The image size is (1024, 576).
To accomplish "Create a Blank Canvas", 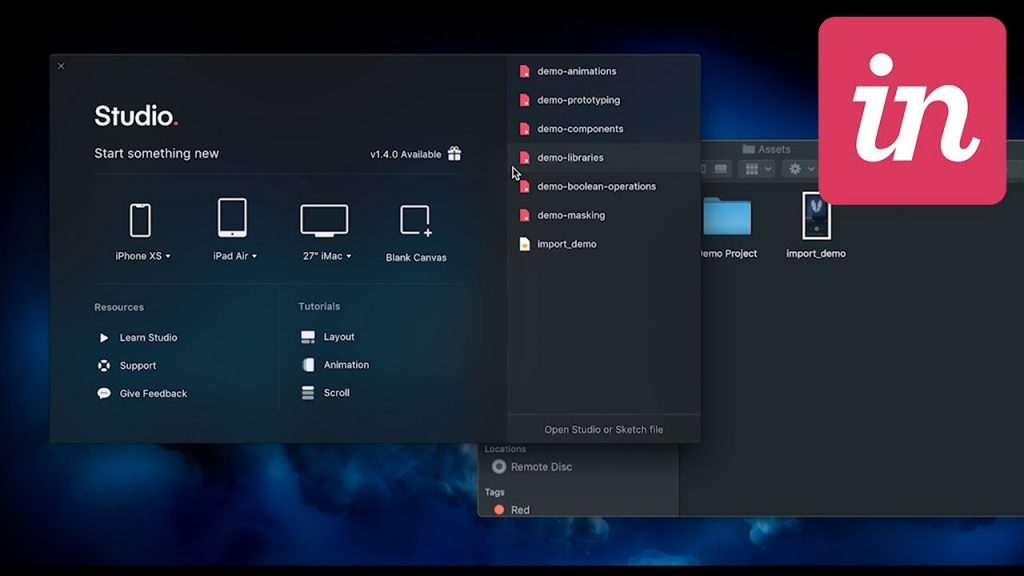I will pyautogui.click(x=416, y=234).
